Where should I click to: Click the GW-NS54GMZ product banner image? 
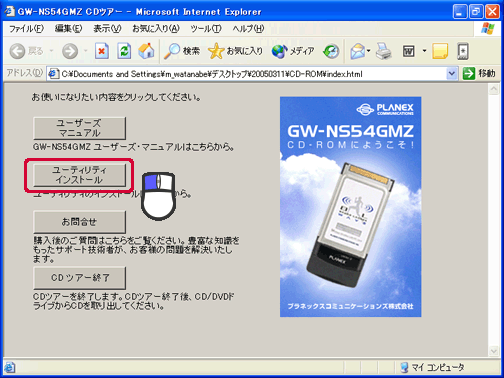point(350,207)
